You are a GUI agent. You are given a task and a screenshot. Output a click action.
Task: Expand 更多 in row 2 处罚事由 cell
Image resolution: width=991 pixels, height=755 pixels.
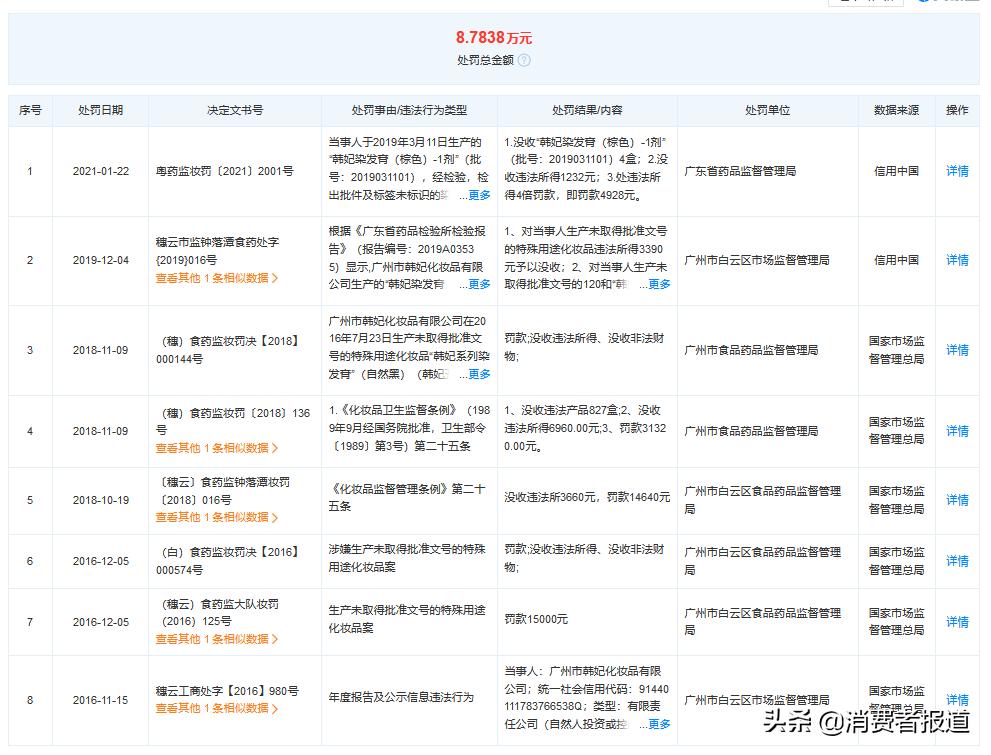pos(478,284)
